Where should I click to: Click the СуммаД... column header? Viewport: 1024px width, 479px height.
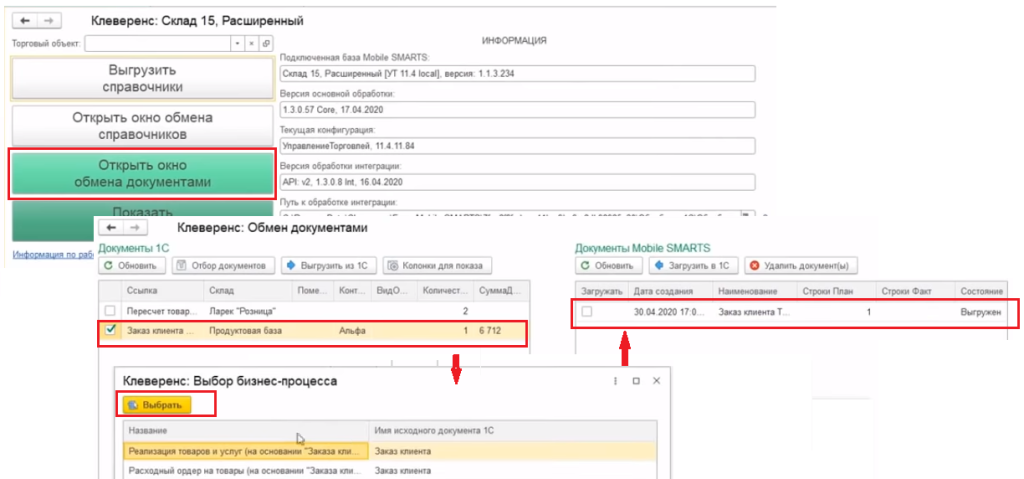[502, 289]
